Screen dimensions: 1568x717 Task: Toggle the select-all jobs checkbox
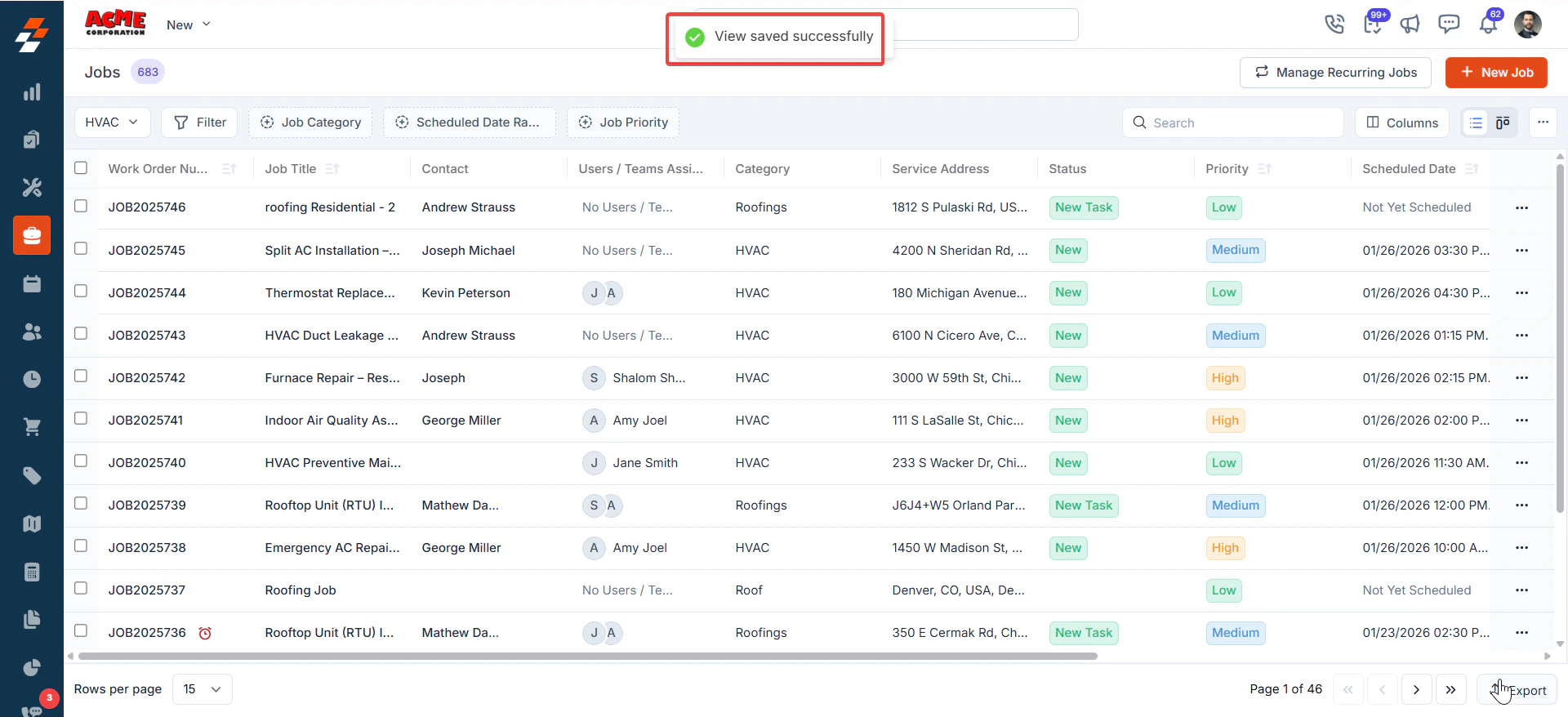81,167
